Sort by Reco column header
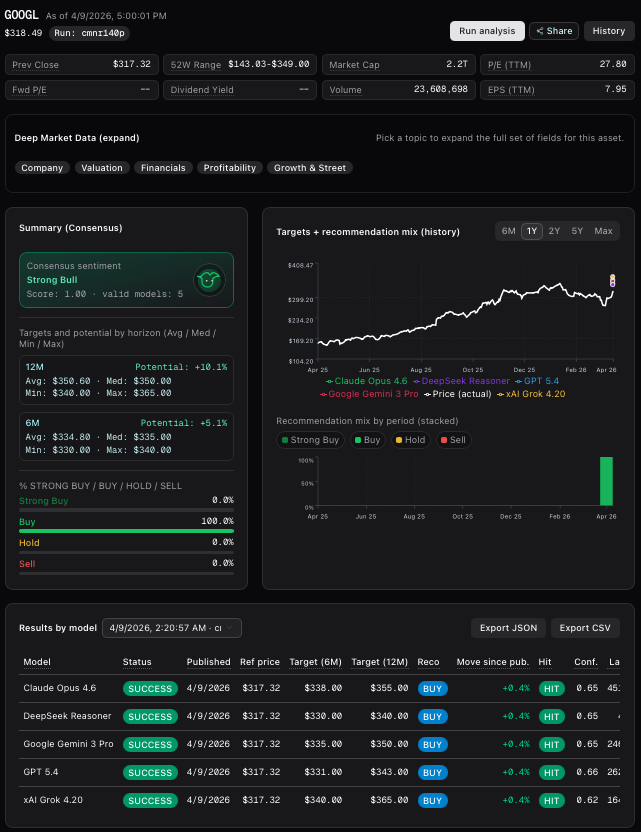 [428, 662]
